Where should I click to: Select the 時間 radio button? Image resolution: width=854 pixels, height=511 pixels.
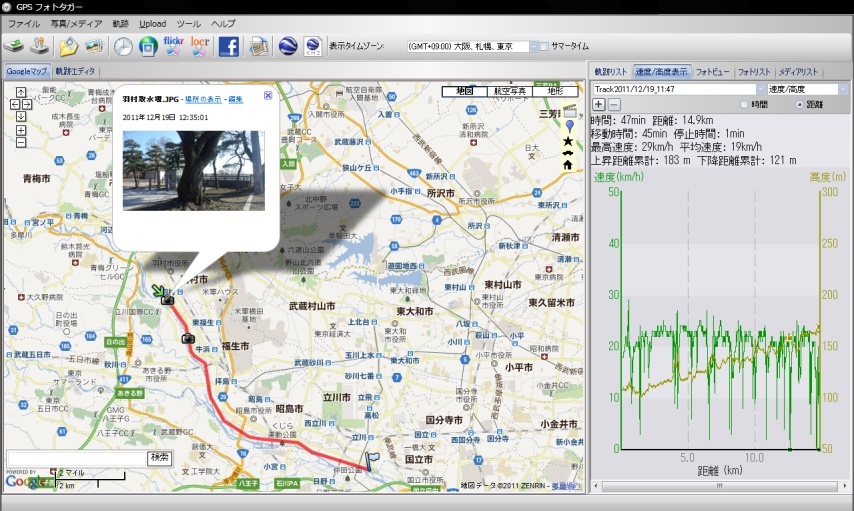[x=744, y=104]
